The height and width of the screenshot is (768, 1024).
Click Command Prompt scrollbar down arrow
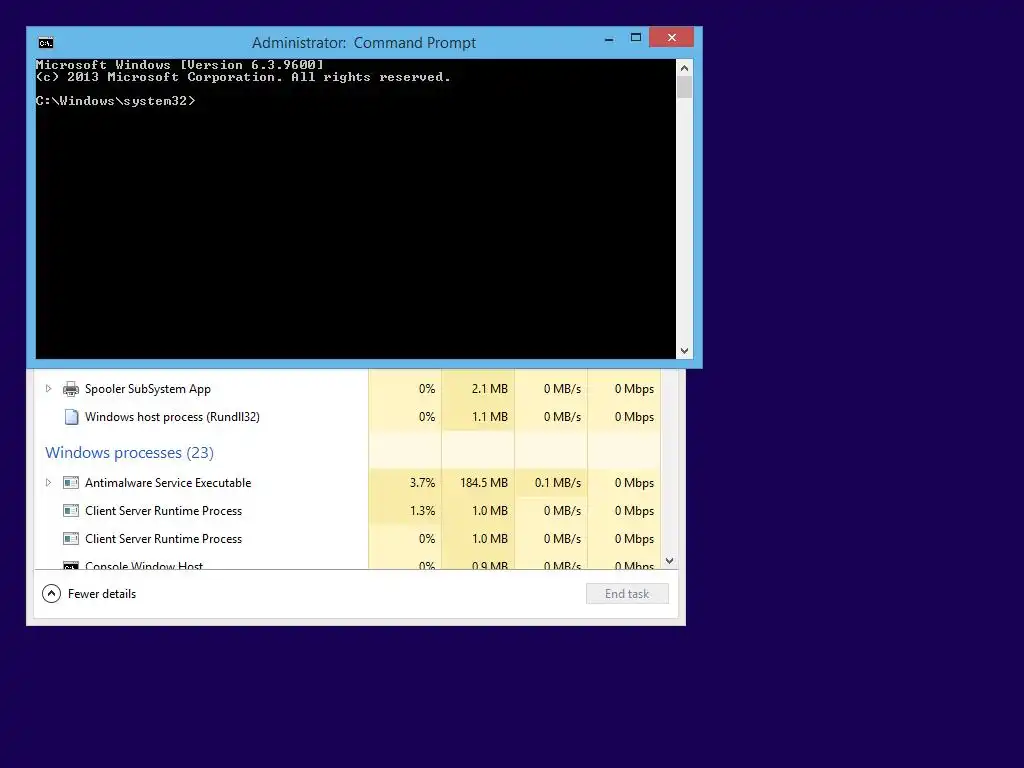[684, 351]
